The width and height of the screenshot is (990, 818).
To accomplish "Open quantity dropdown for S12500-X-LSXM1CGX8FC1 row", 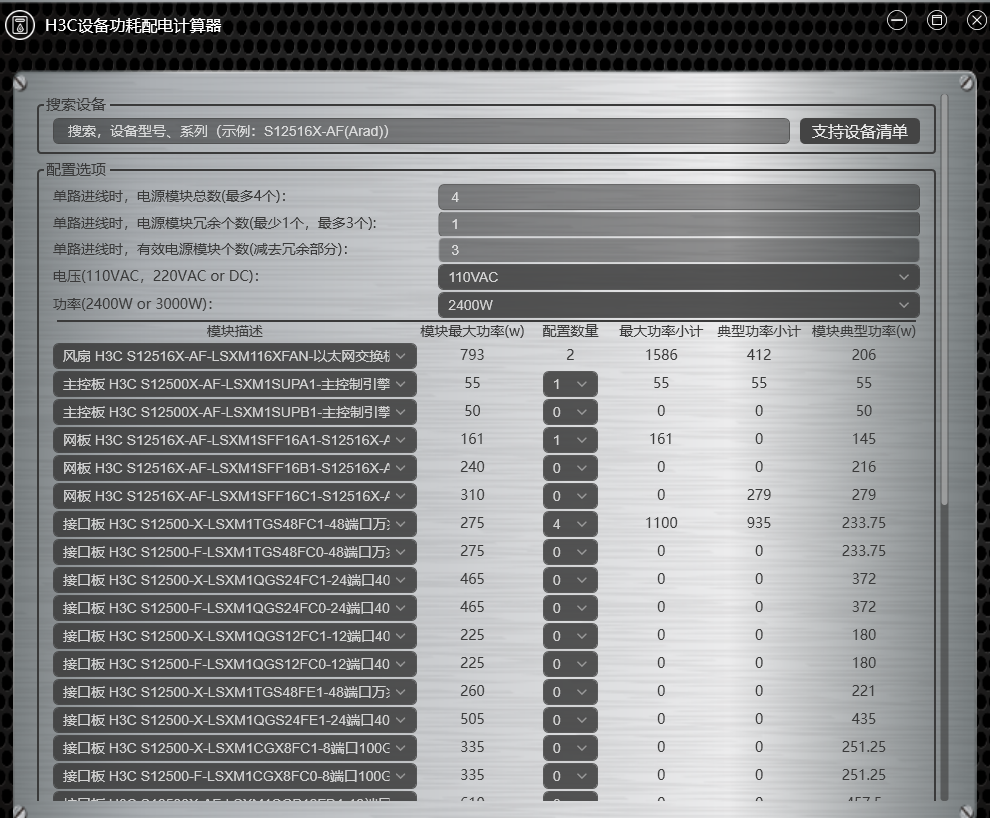I will click(x=570, y=748).
